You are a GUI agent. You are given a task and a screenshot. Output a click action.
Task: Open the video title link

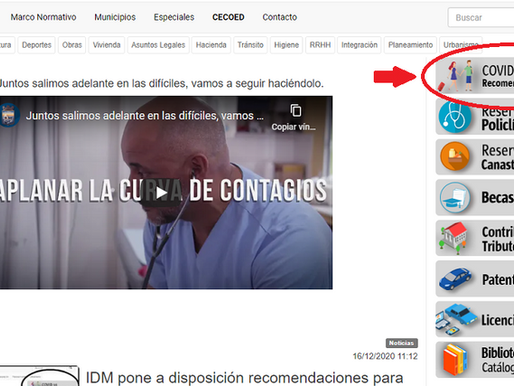coord(145,116)
